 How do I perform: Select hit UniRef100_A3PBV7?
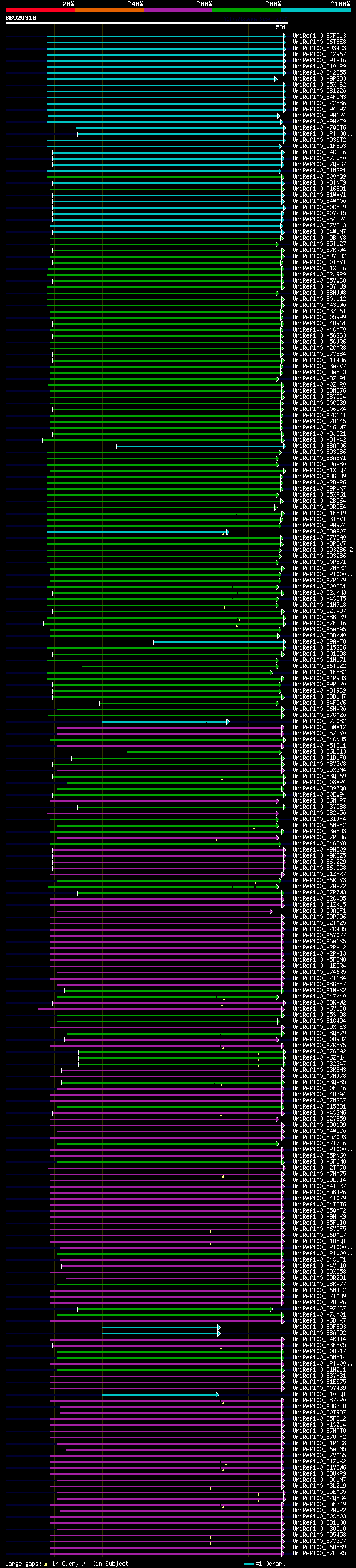tap(319, 543)
